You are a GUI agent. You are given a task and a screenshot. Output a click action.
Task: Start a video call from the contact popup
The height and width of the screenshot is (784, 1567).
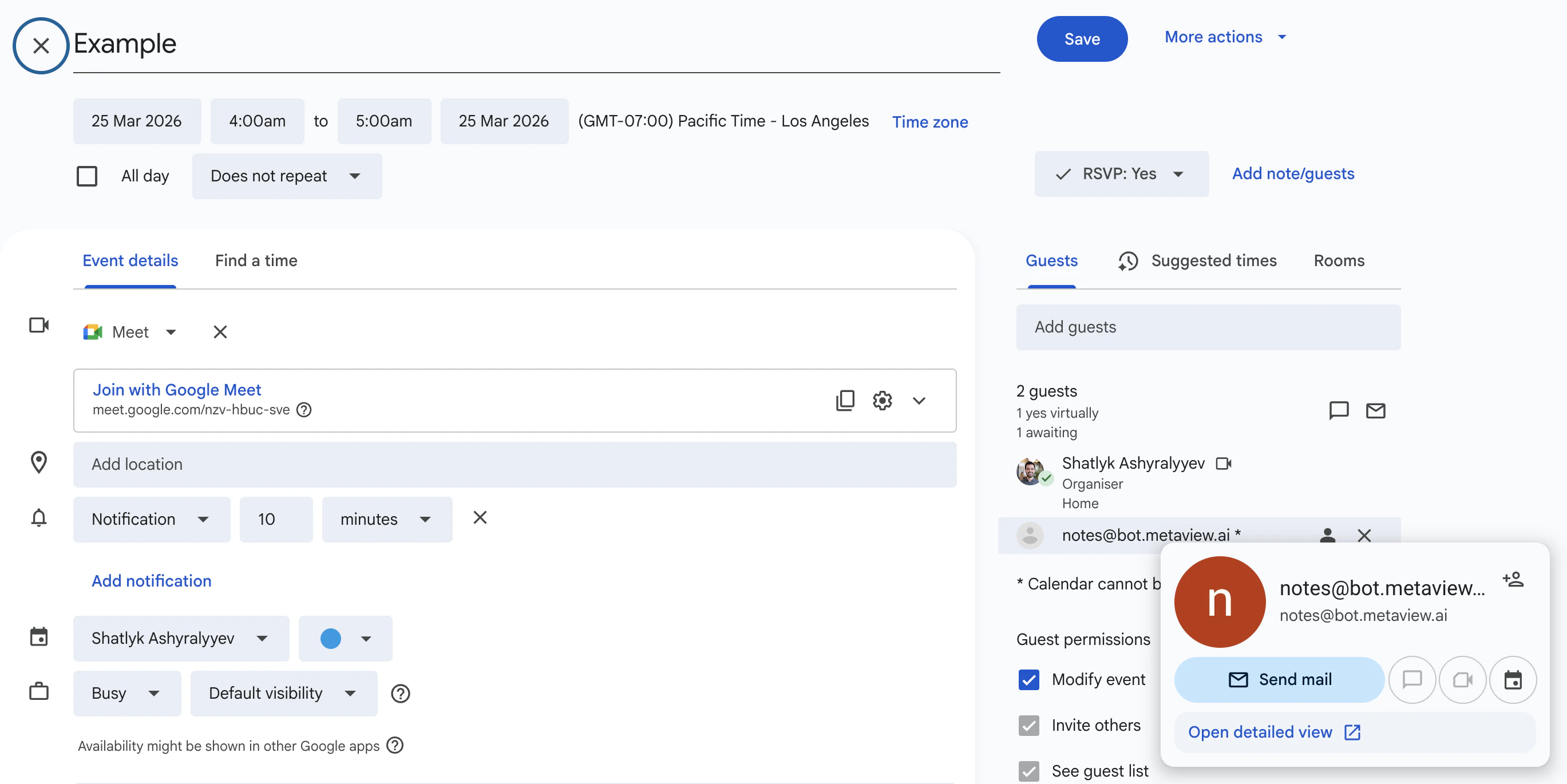point(1463,679)
